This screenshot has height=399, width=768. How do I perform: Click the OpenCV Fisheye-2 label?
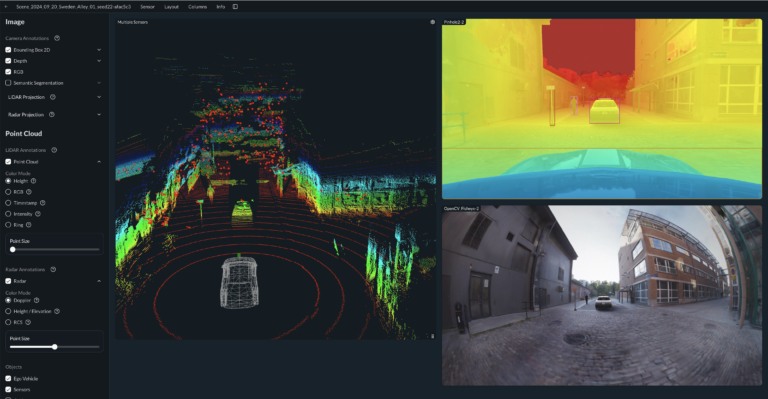point(461,209)
